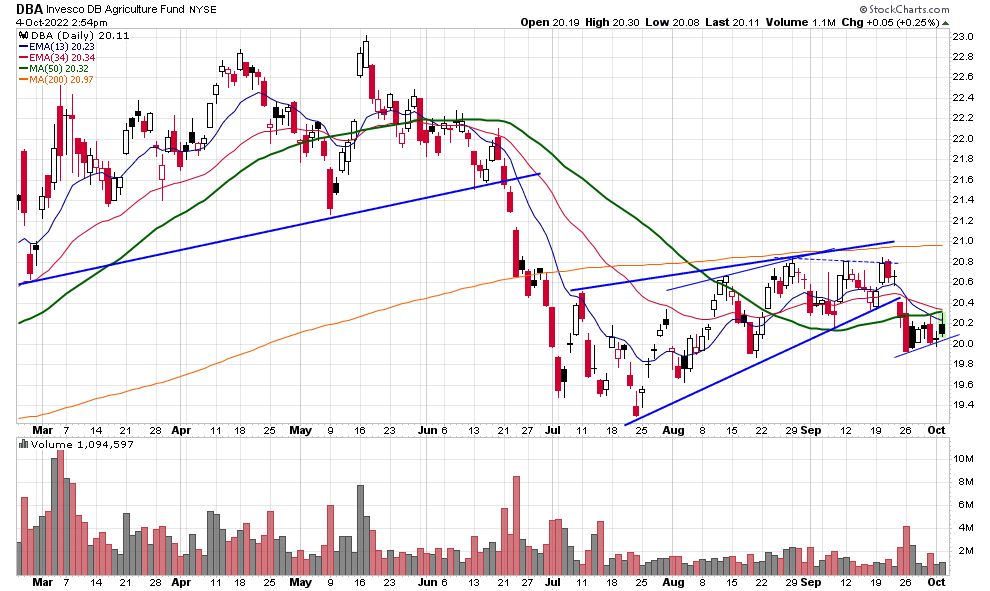
Task: Open the StockCharts.com copyright link
Action: coord(904,9)
